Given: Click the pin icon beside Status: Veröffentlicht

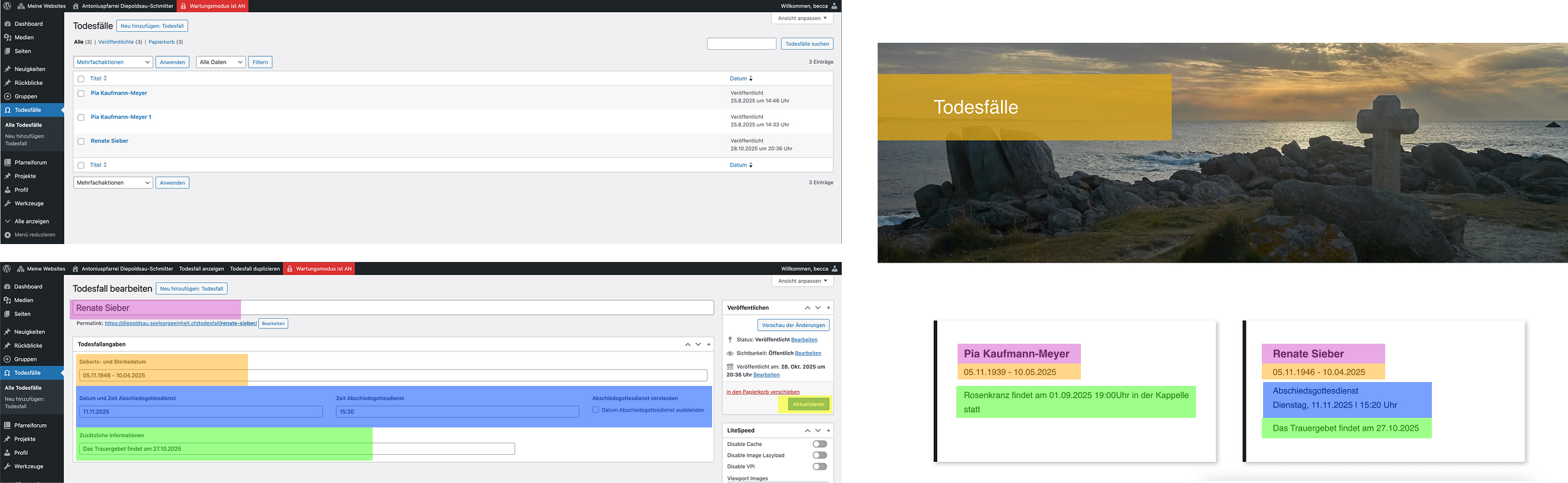Looking at the screenshot, I should (730, 340).
